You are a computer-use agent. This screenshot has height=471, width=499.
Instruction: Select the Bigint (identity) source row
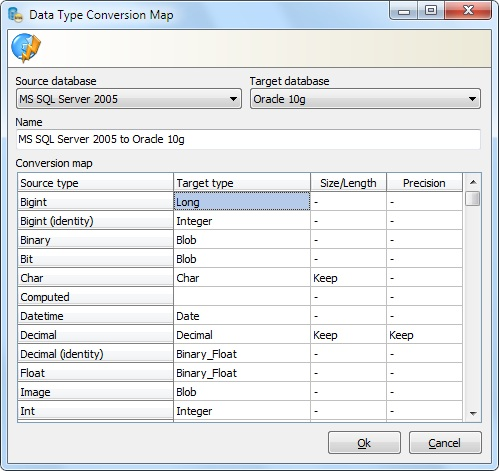tap(96, 220)
